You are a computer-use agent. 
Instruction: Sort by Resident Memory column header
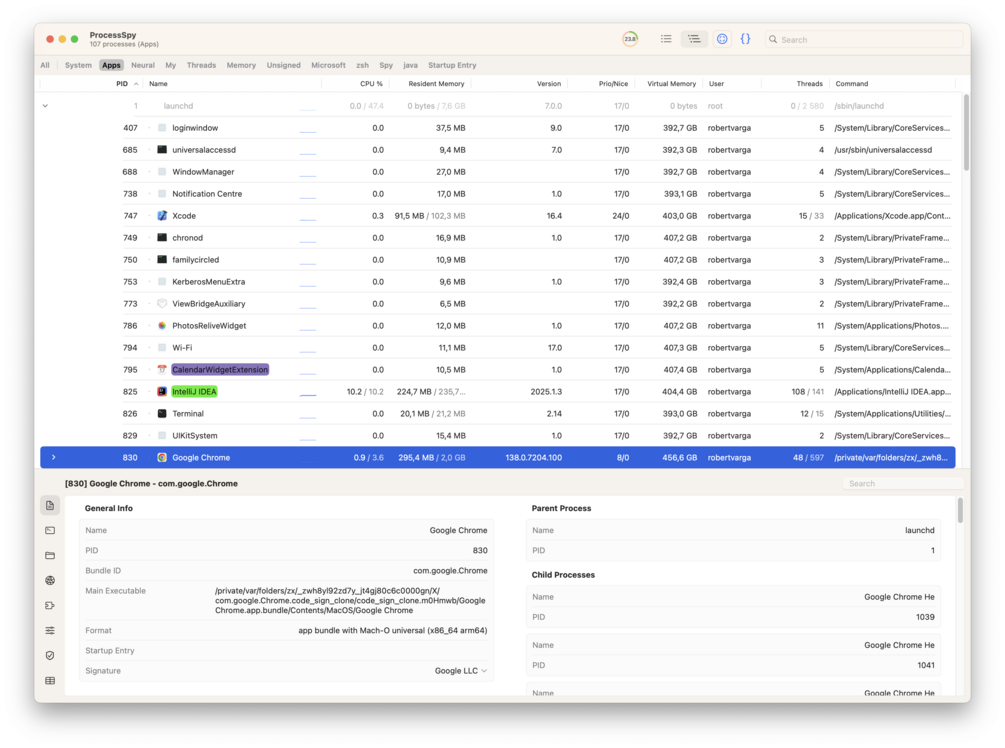point(436,84)
